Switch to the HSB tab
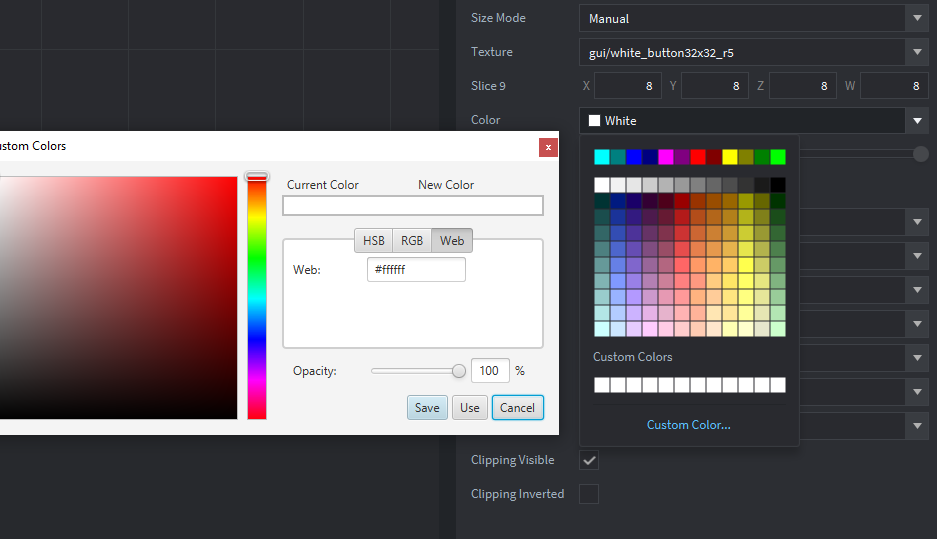Viewport: 937px width, 539px height. pyautogui.click(x=373, y=241)
